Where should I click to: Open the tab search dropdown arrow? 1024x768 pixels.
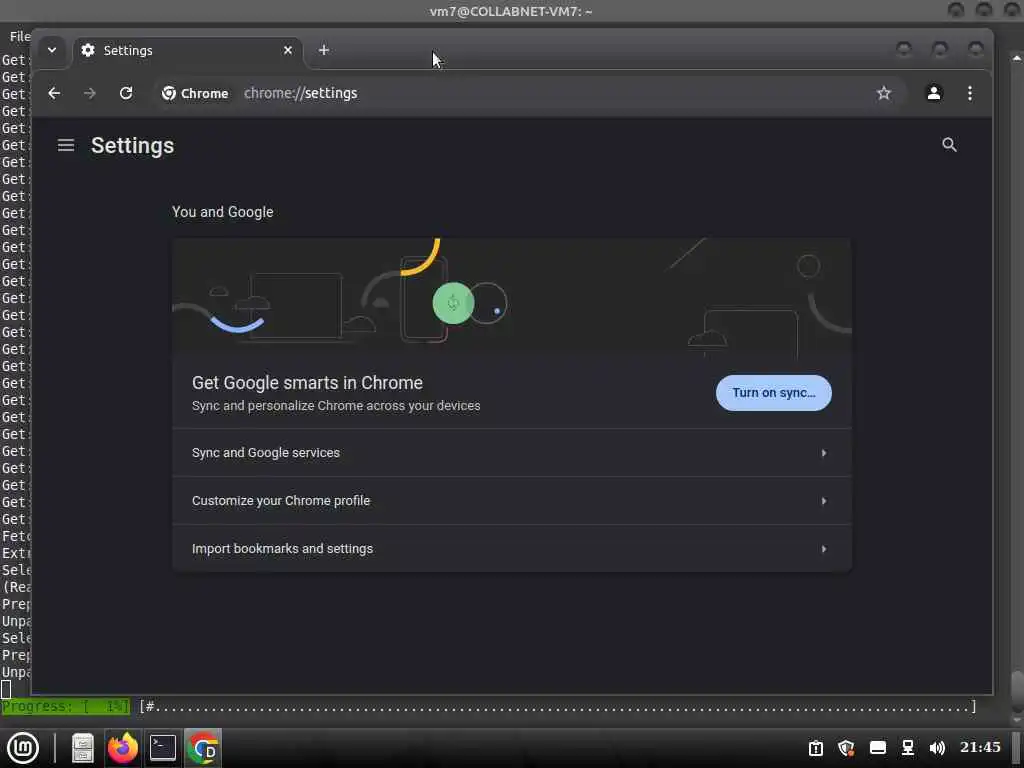click(52, 50)
